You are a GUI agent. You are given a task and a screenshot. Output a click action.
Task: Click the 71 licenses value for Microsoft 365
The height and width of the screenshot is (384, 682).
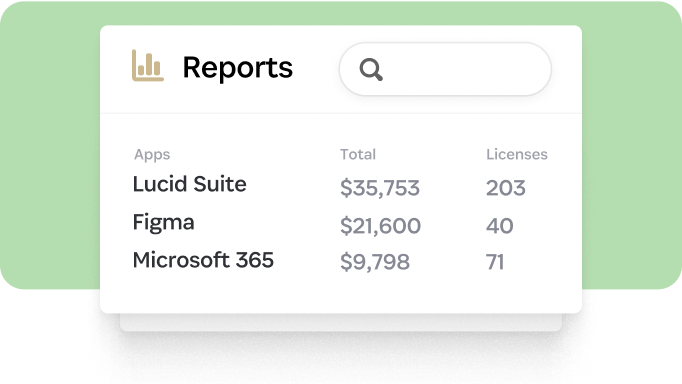point(495,262)
